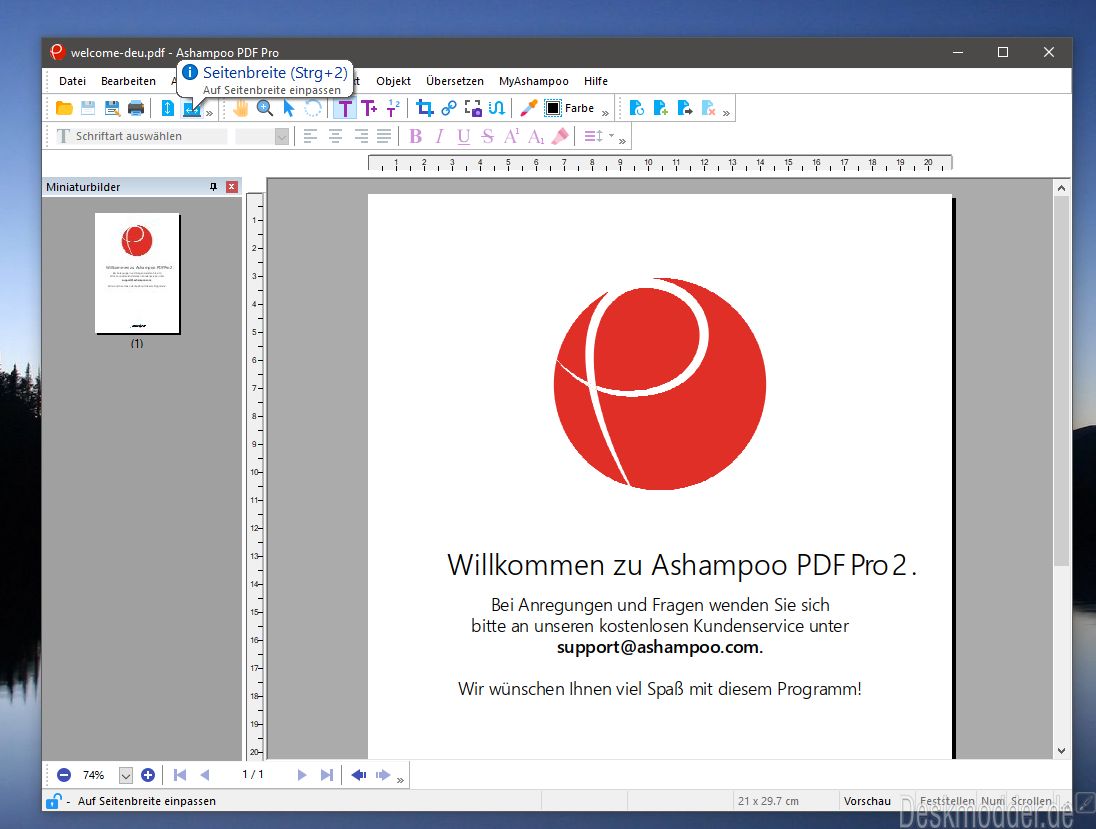Toggle Superscript formatting

click(x=512, y=136)
